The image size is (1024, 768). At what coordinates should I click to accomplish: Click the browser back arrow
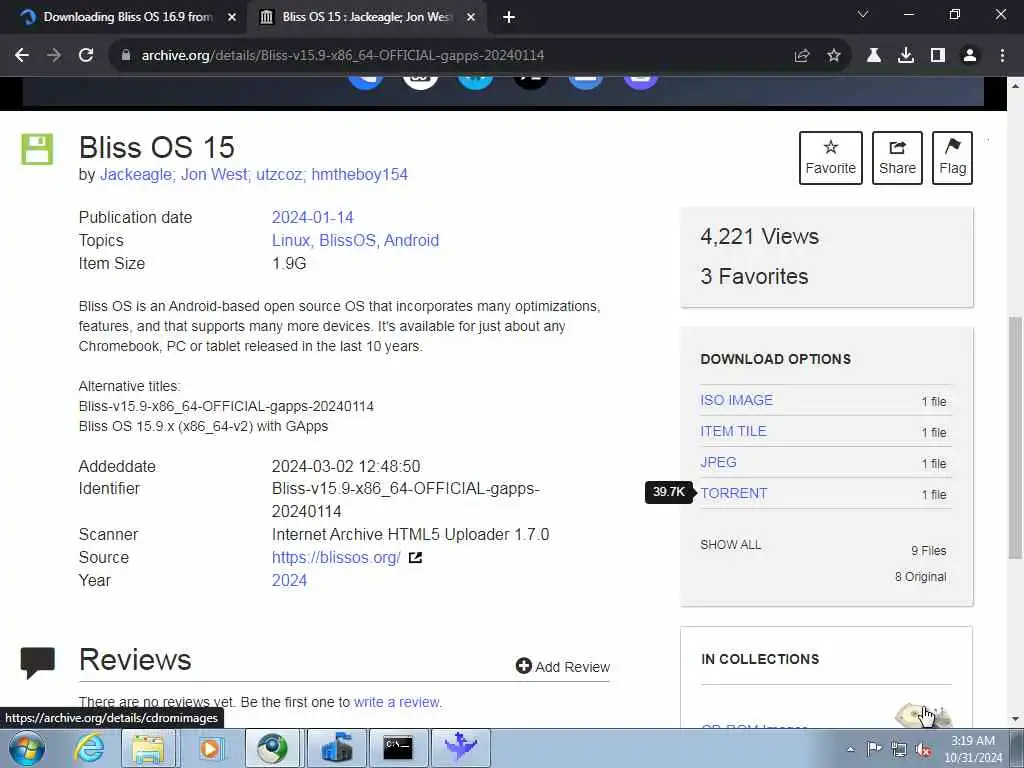22,56
